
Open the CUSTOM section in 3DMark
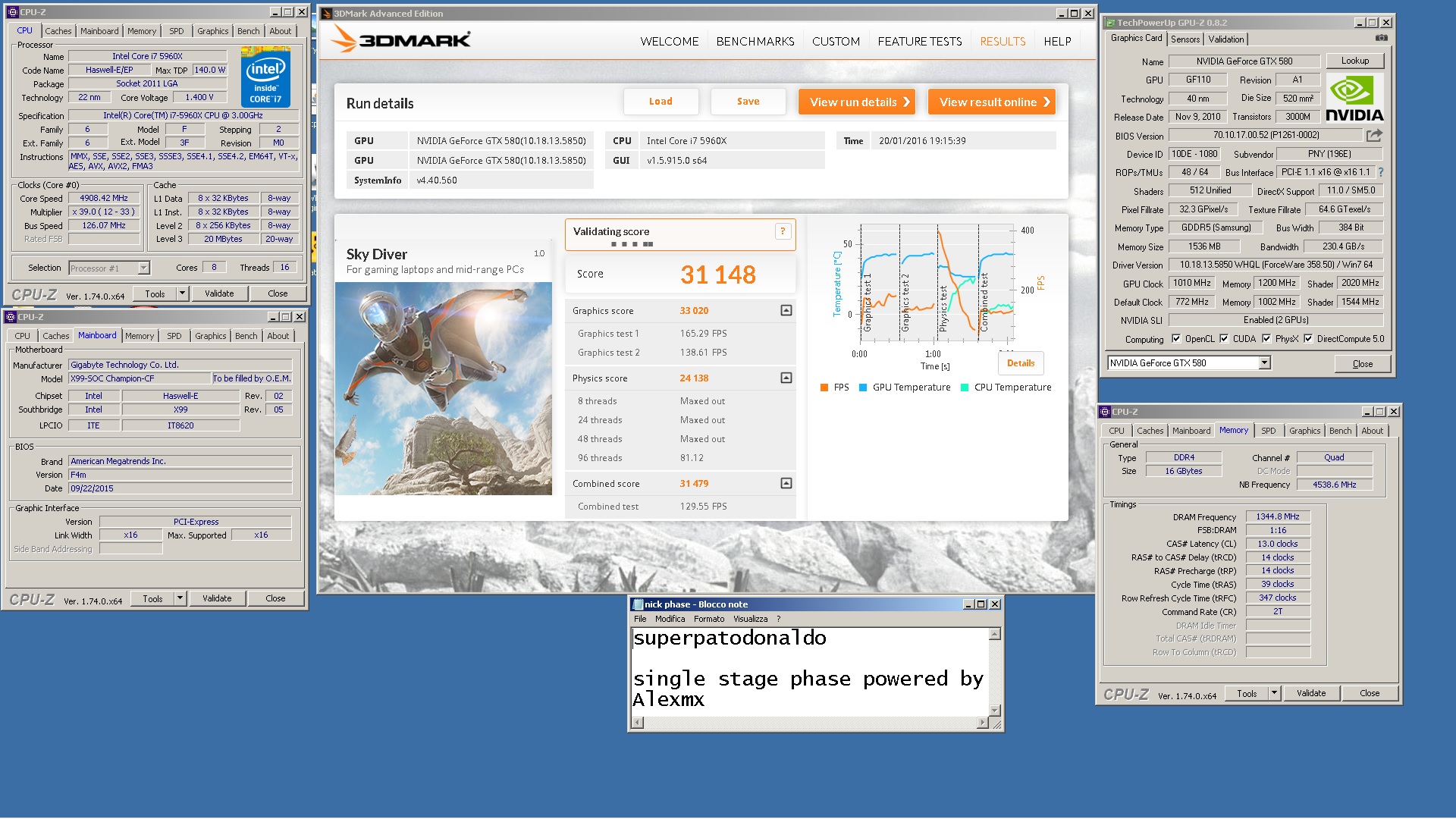click(x=836, y=42)
